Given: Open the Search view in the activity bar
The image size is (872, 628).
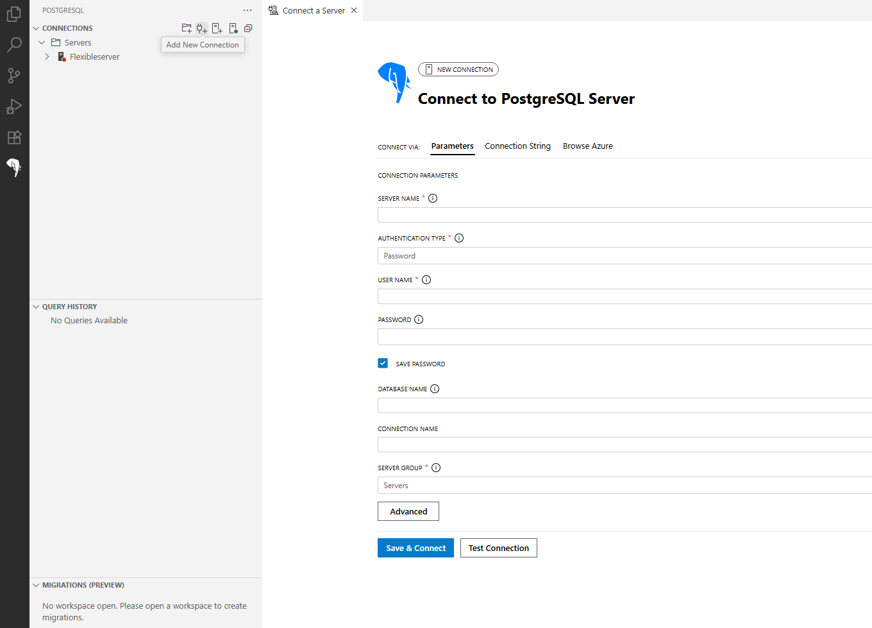Looking at the screenshot, I should (14, 44).
